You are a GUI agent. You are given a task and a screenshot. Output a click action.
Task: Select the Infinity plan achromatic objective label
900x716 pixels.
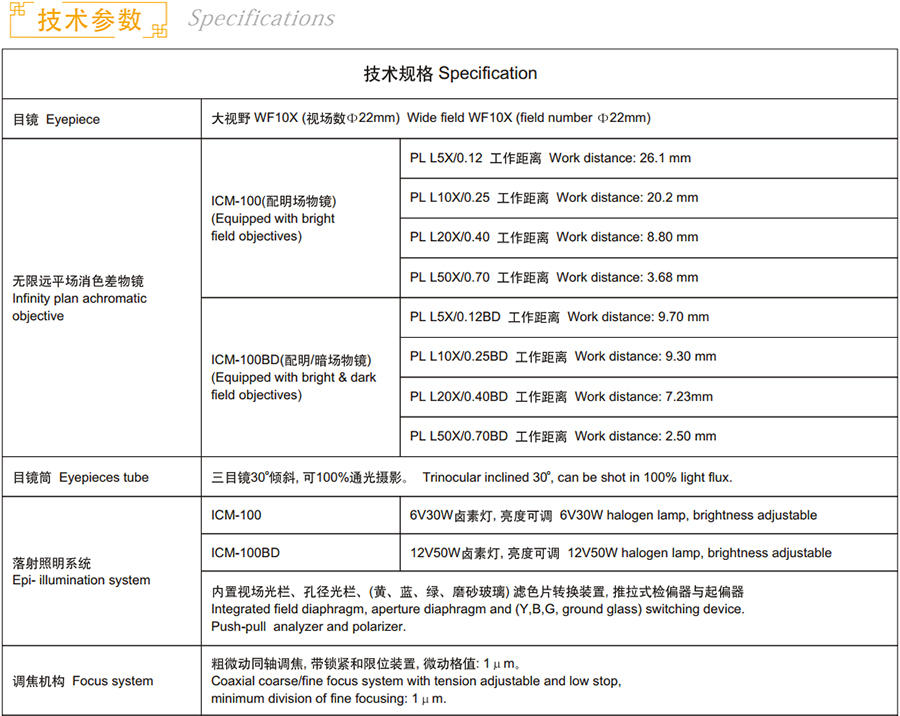tap(79, 298)
